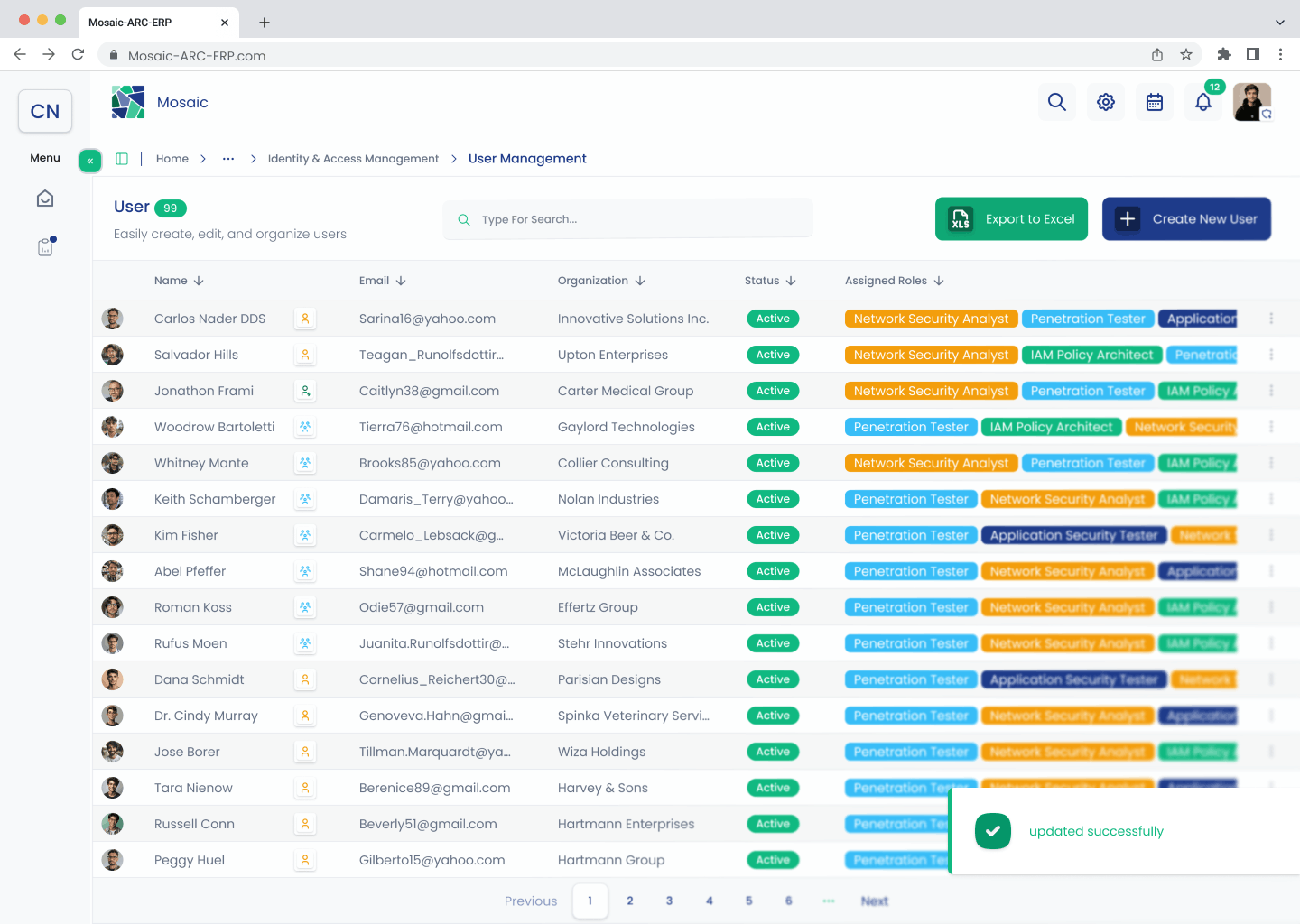This screenshot has height=924, width=1300.
Task: Click user type icon beside Dana Schmidt
Action: click(305, 679)
